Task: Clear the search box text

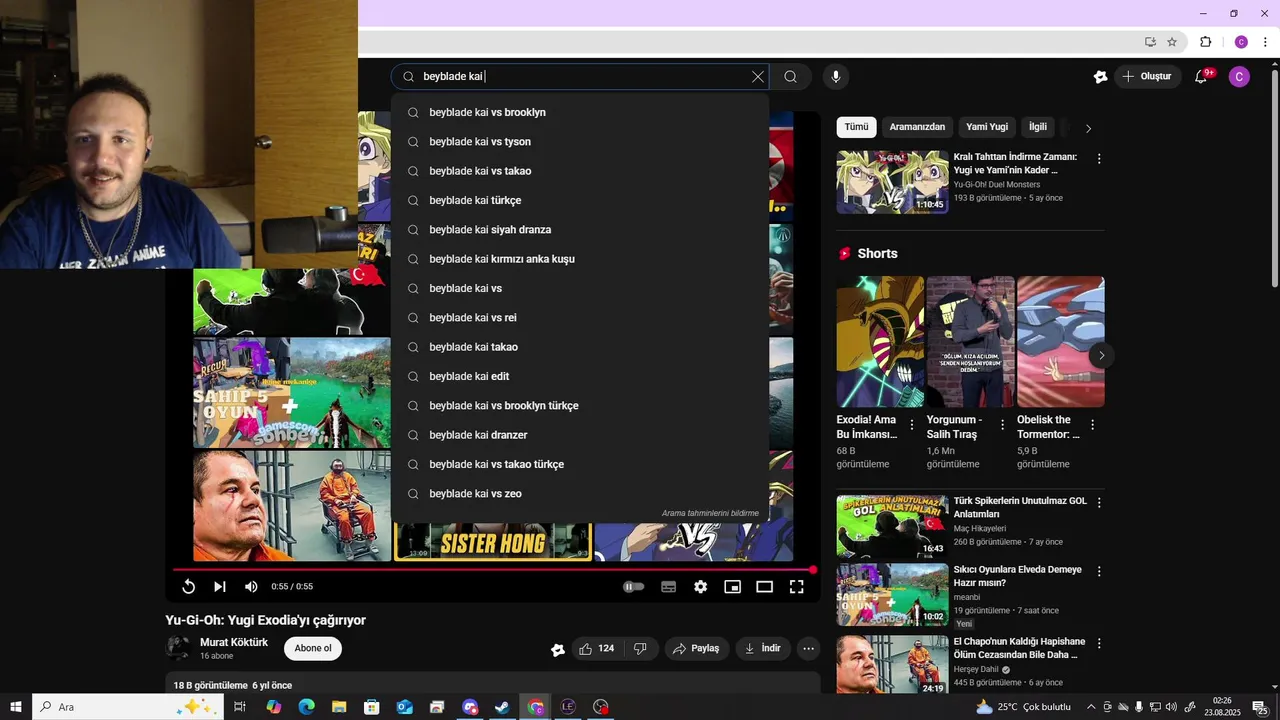Action: (x=758, y=77)
